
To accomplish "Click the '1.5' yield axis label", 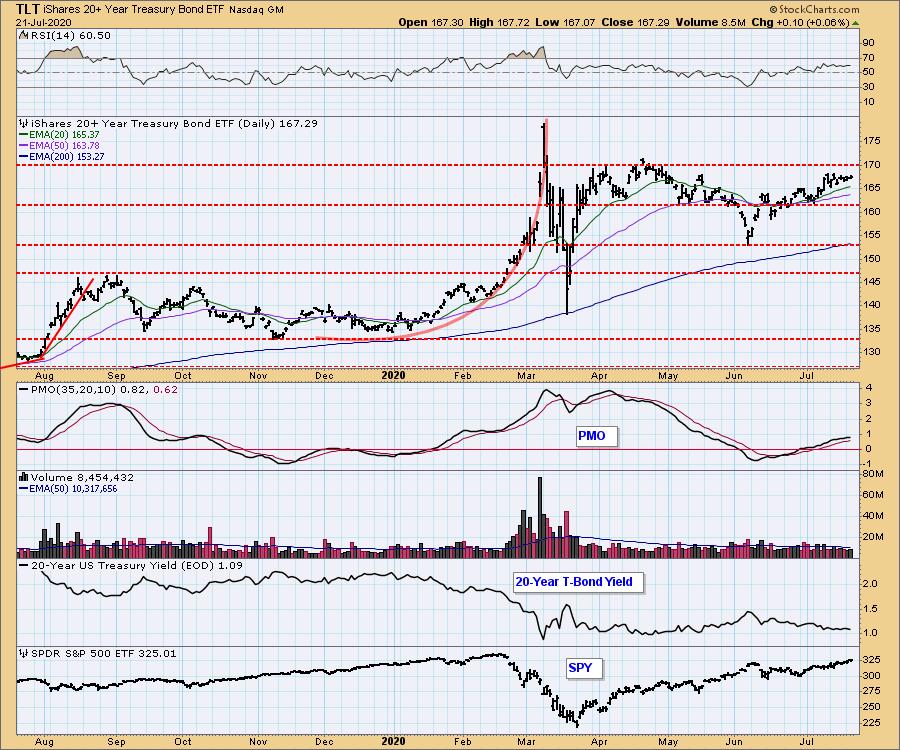I will coord(870,609).
